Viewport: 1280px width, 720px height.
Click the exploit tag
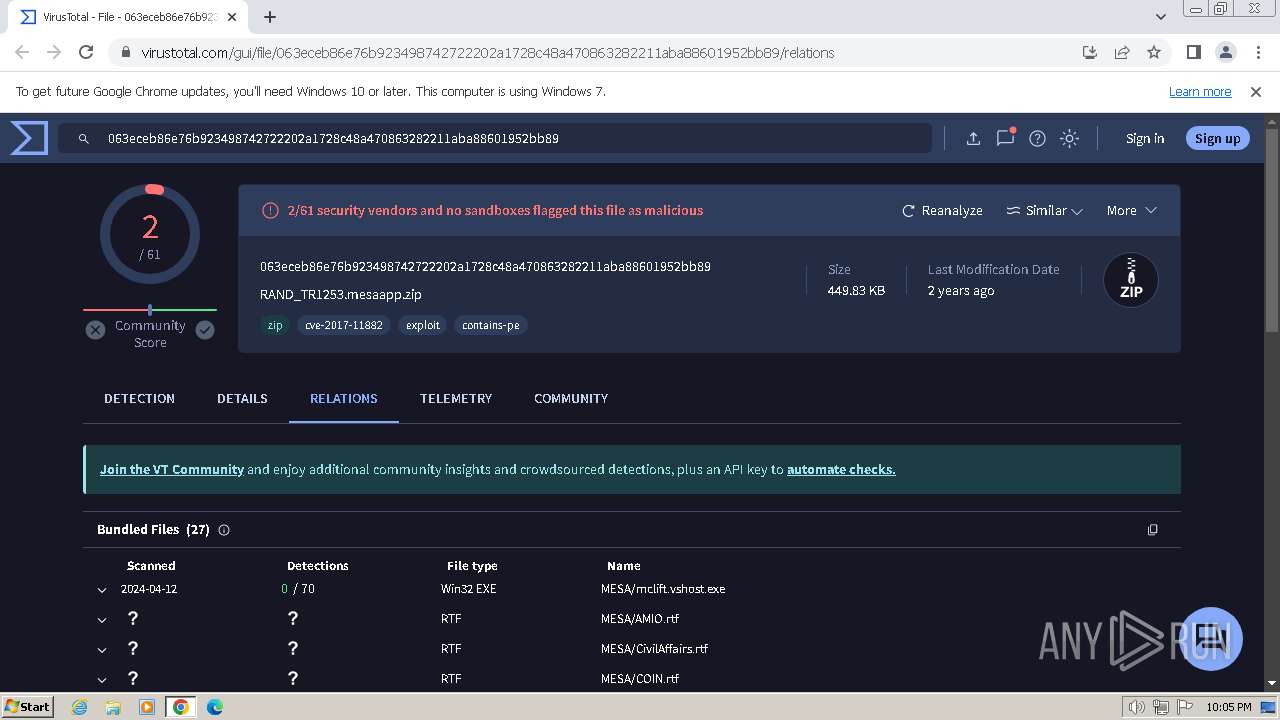coord(423,325)
